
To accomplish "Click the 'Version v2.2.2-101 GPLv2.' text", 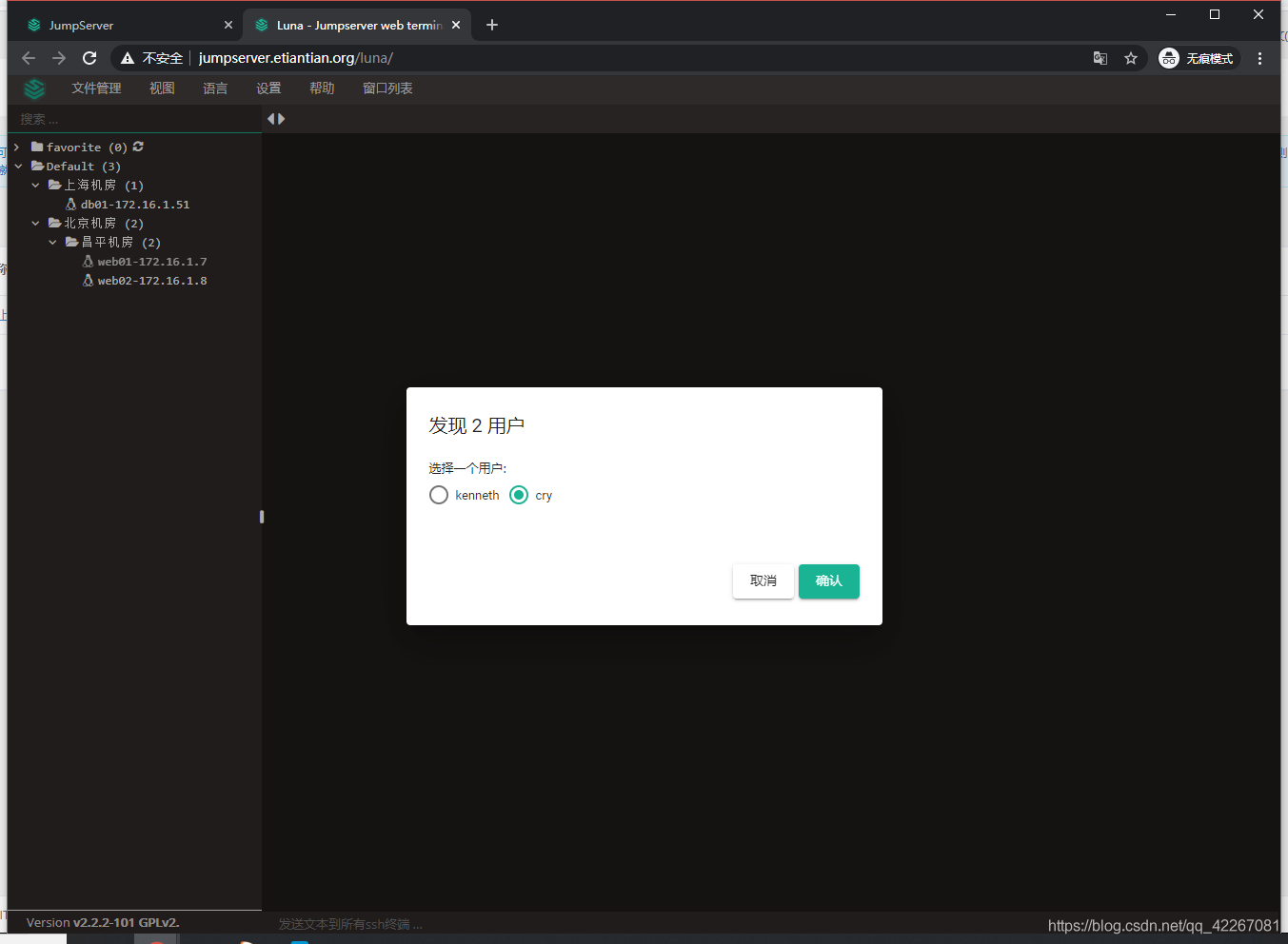I will (103, 922).
